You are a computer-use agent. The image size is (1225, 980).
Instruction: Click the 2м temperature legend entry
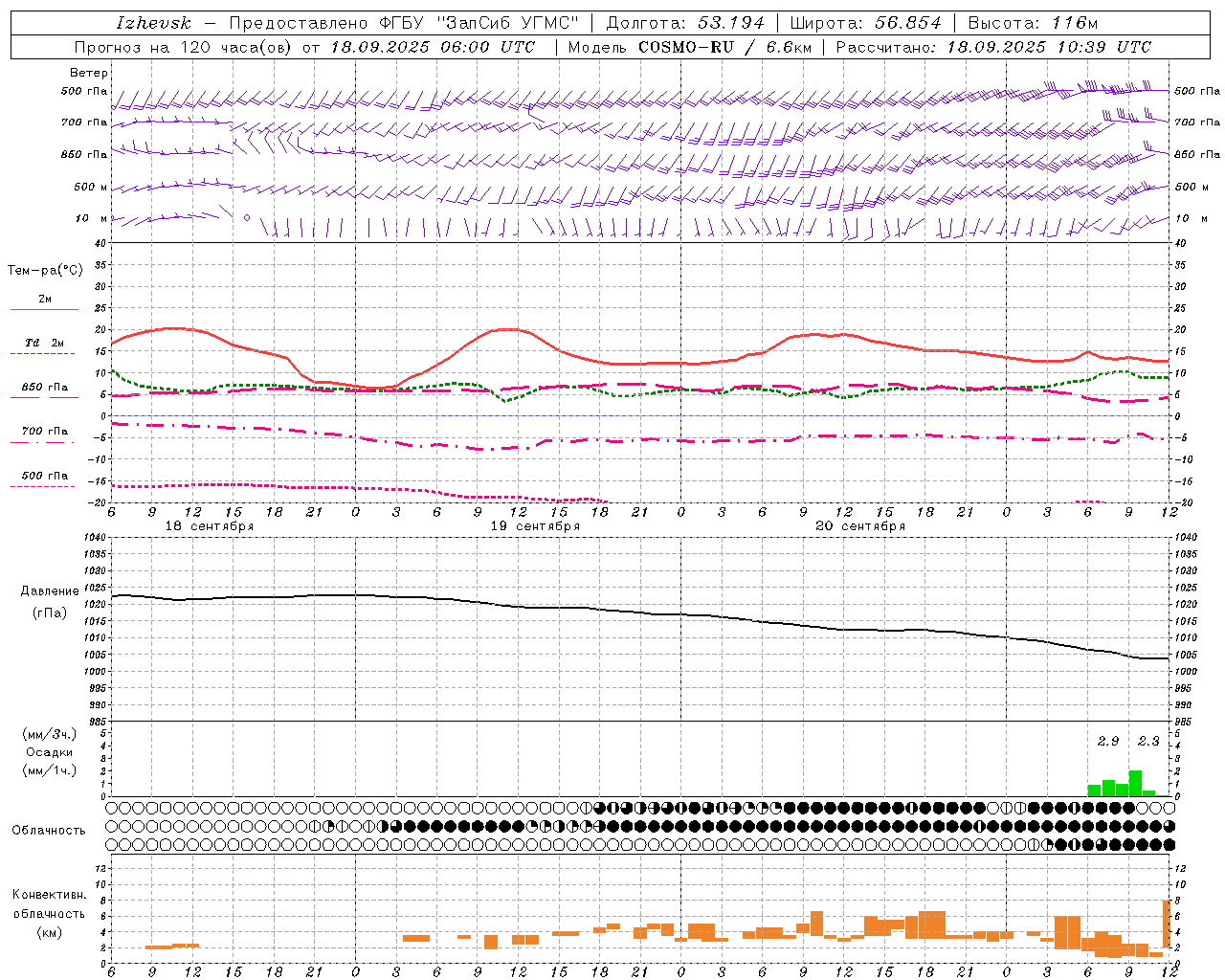pos(45,300)
